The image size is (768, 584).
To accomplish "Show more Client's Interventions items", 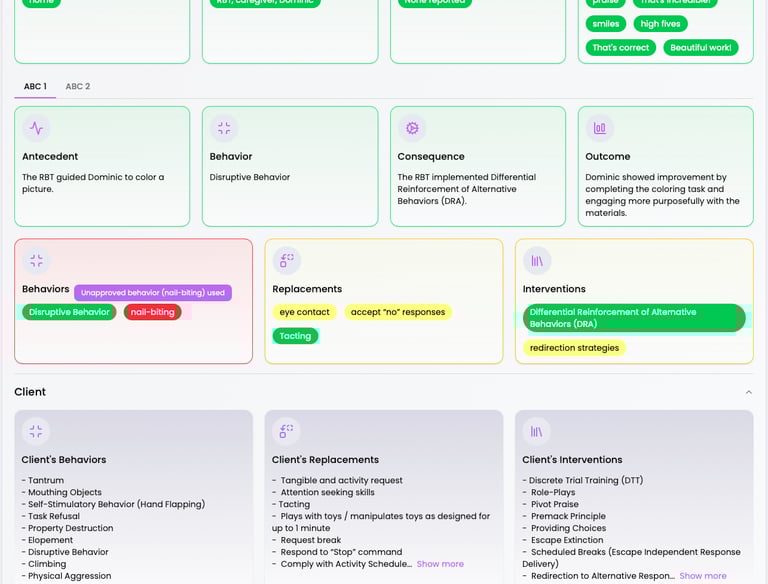I will click(x=703, y=576).
